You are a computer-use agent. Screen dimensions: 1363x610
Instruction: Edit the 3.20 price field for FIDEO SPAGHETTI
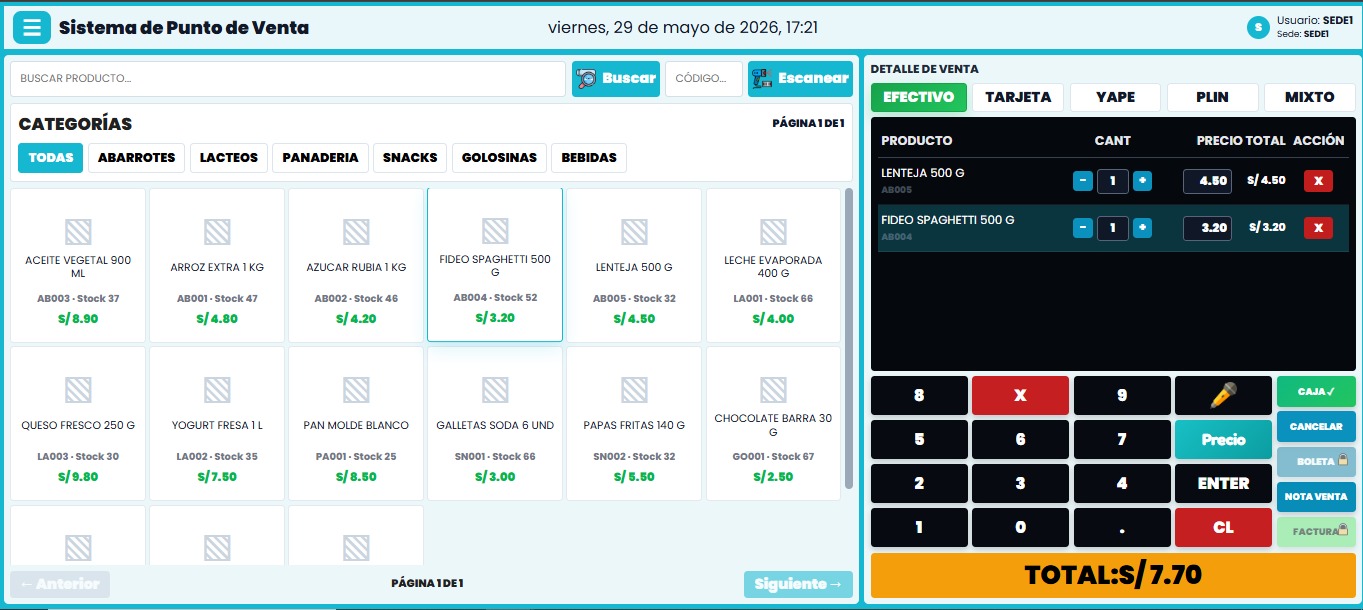pyautogui.click(x=1207, y=228)
